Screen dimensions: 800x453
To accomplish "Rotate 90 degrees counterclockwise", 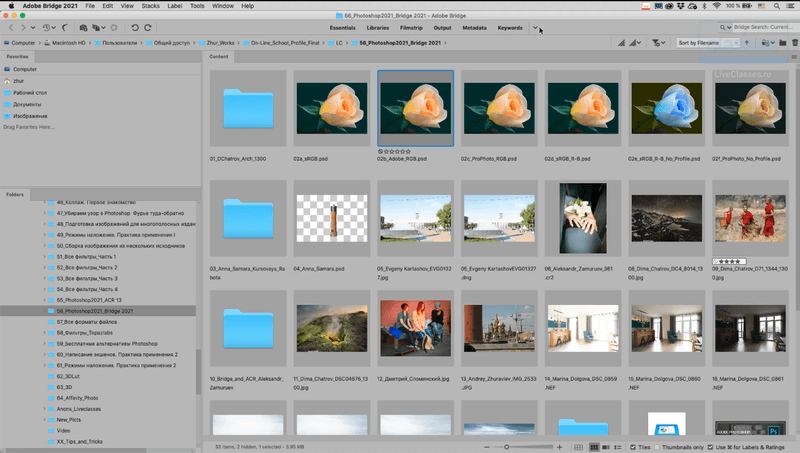I will 135,28.
